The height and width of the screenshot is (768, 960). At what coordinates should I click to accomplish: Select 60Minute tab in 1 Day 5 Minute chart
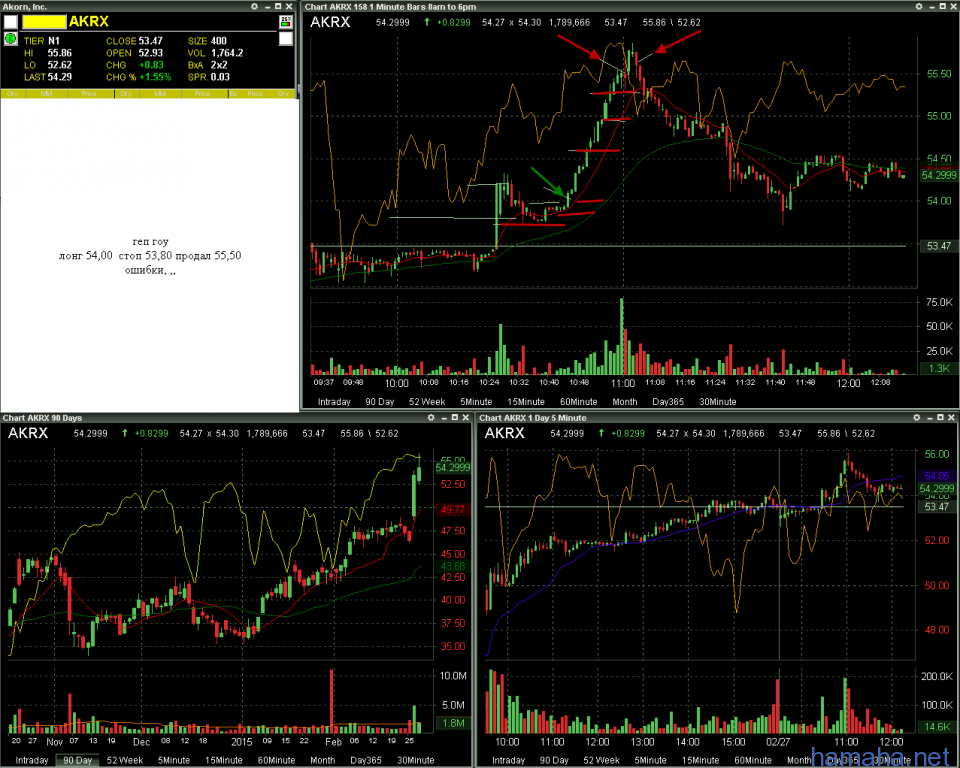coord(752,760)
